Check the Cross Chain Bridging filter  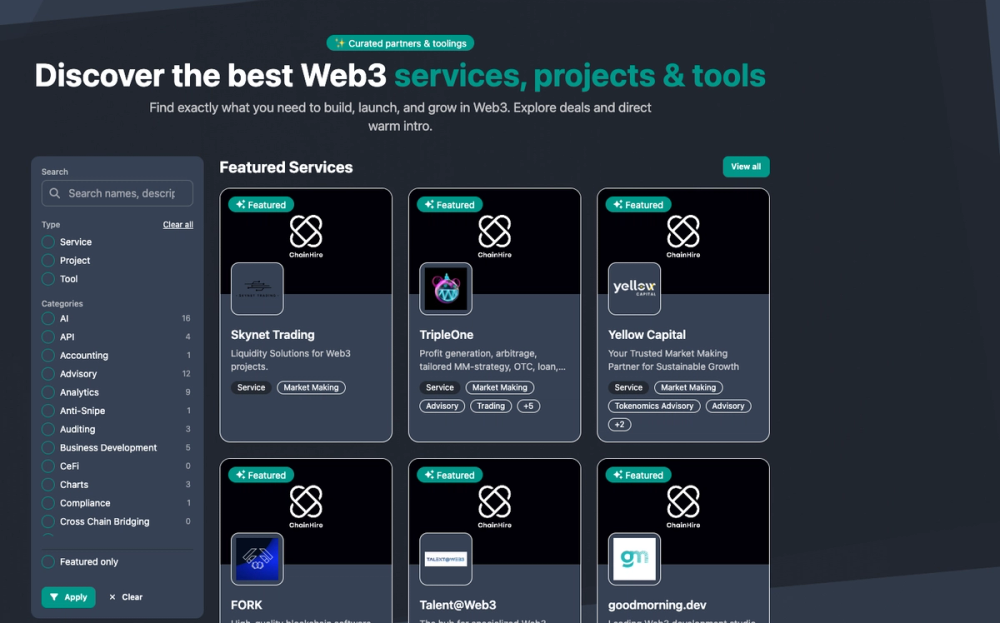(x=48, y=522)
